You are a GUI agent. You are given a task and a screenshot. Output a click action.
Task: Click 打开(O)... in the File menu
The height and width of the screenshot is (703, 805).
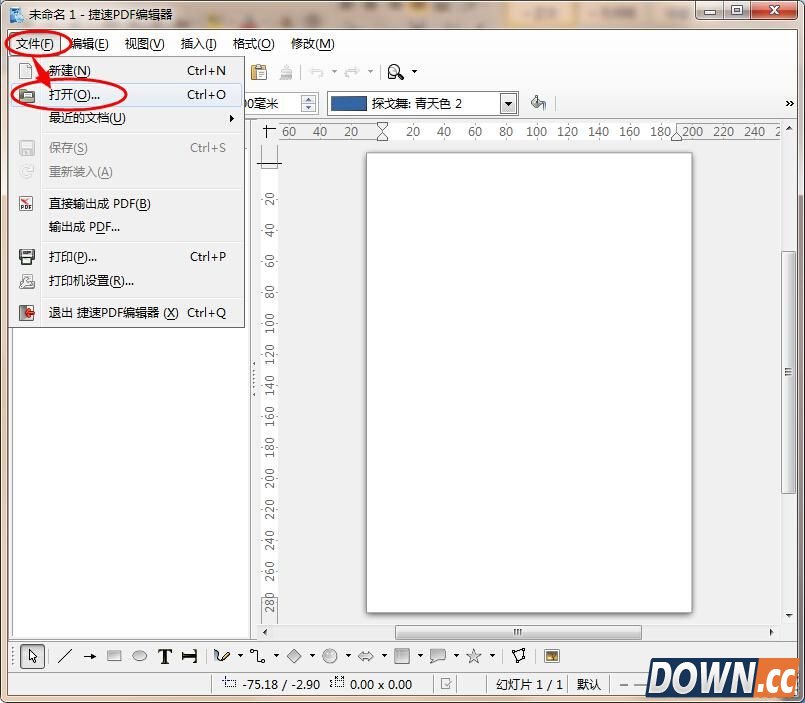click(x=75, y=95)
